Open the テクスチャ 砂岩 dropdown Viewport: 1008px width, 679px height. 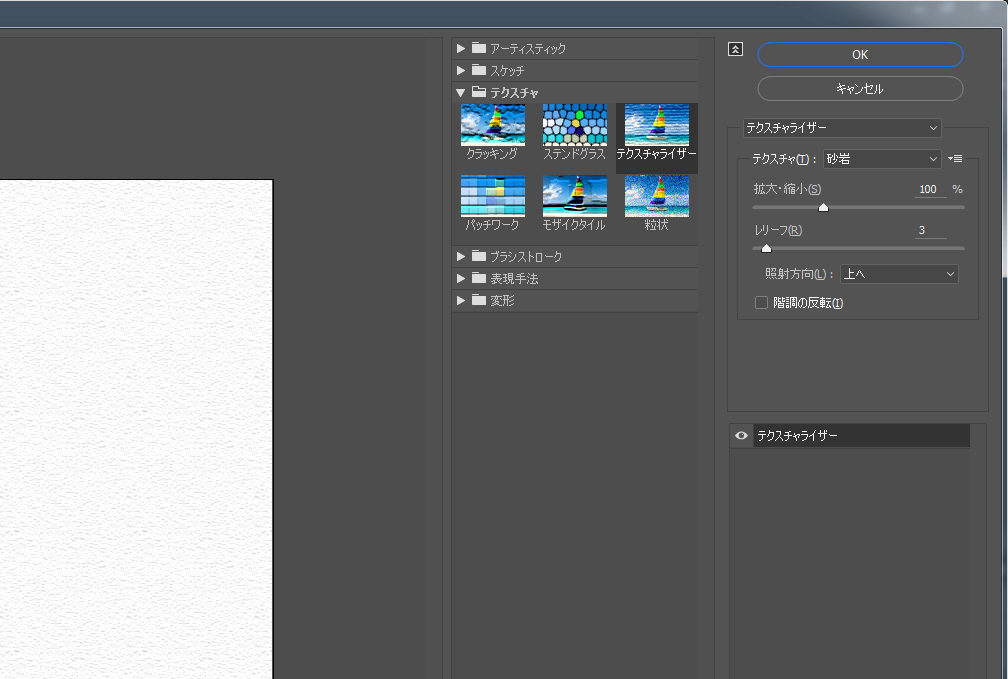point(882,159)
